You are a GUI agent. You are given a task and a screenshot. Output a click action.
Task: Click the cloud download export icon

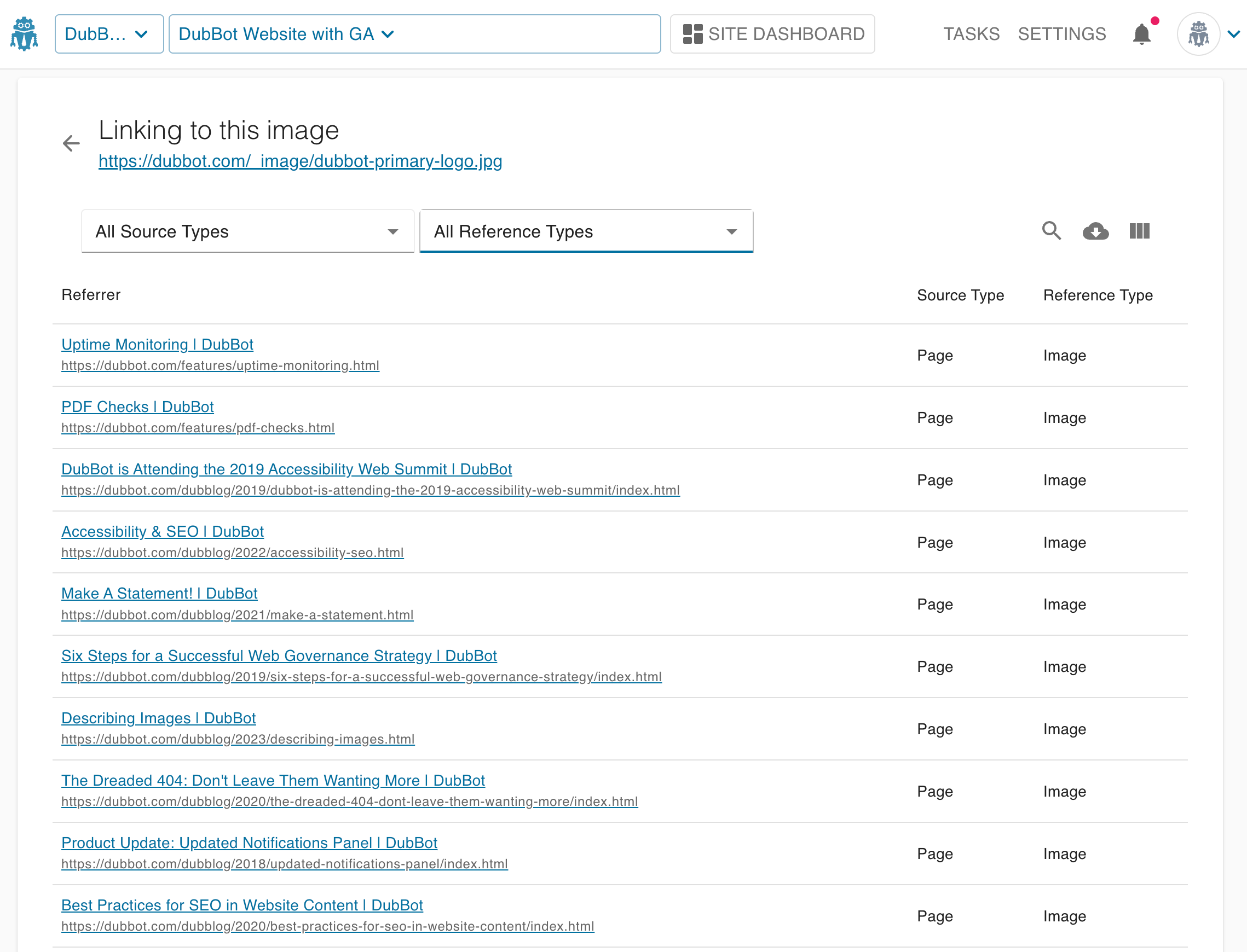1095,231
